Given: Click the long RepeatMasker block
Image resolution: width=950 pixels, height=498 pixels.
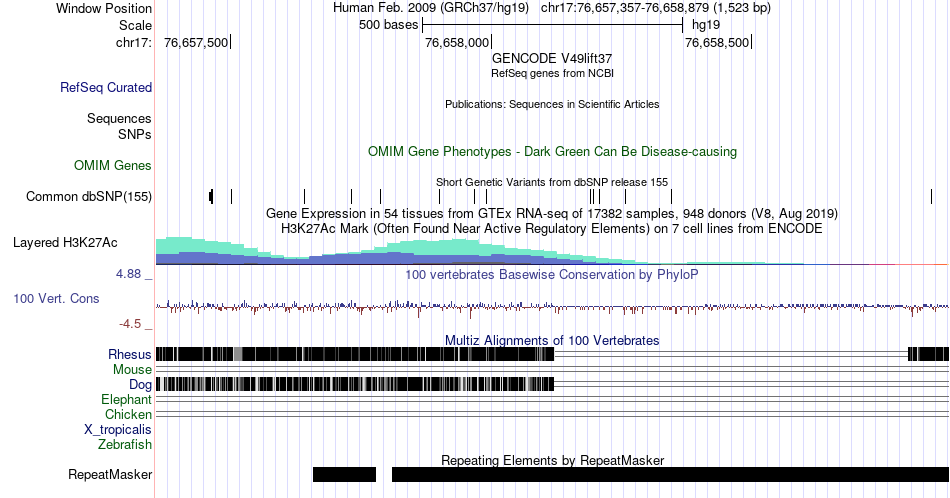Looking at the screenshot, I should click(x=670, y=474).
